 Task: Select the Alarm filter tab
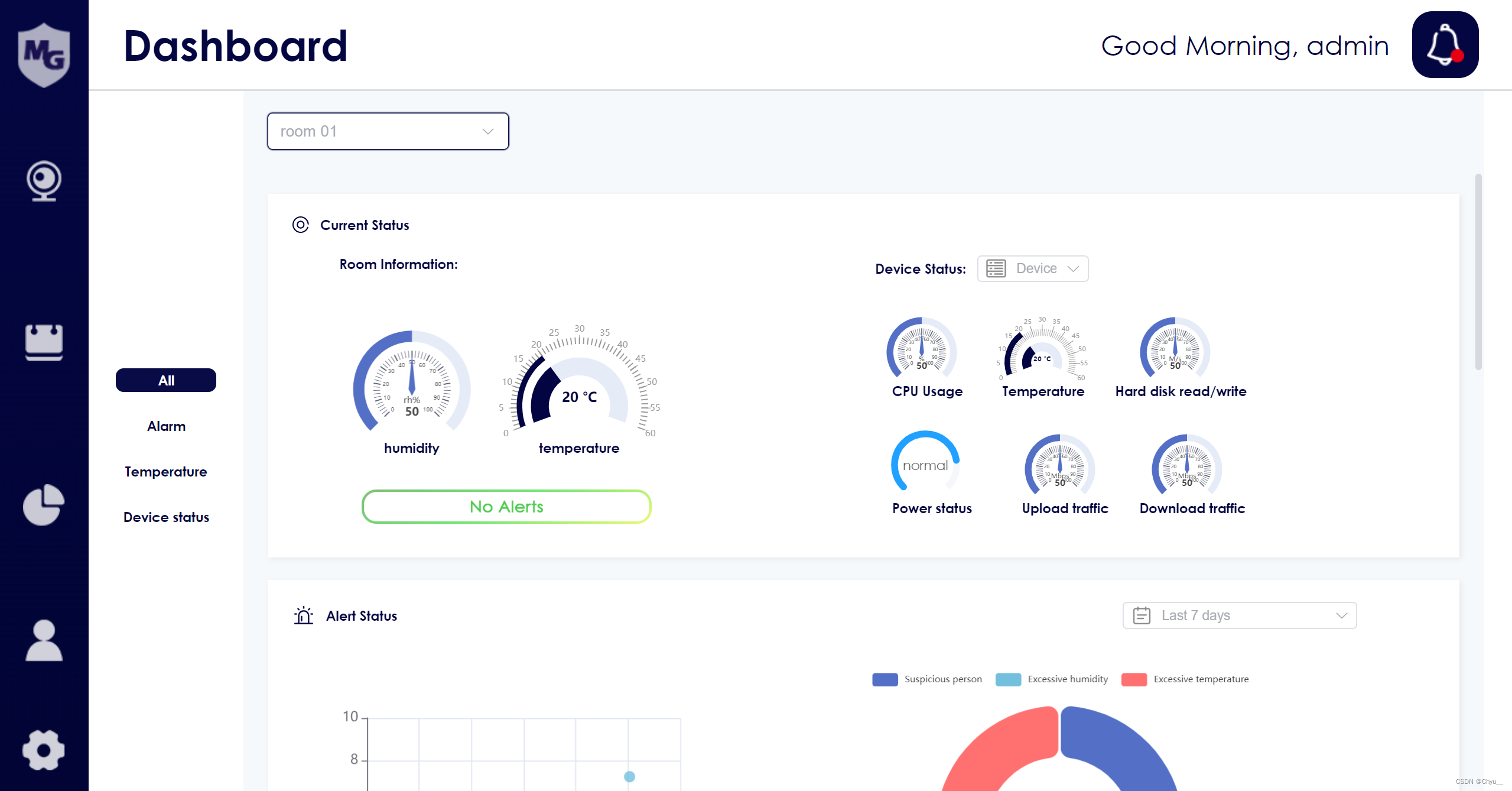click(x=166, y=426)
